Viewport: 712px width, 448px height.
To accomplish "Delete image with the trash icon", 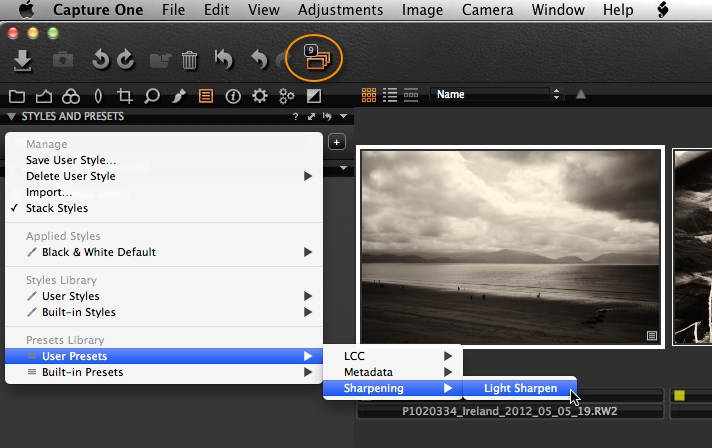I will [x=189, y=60].
